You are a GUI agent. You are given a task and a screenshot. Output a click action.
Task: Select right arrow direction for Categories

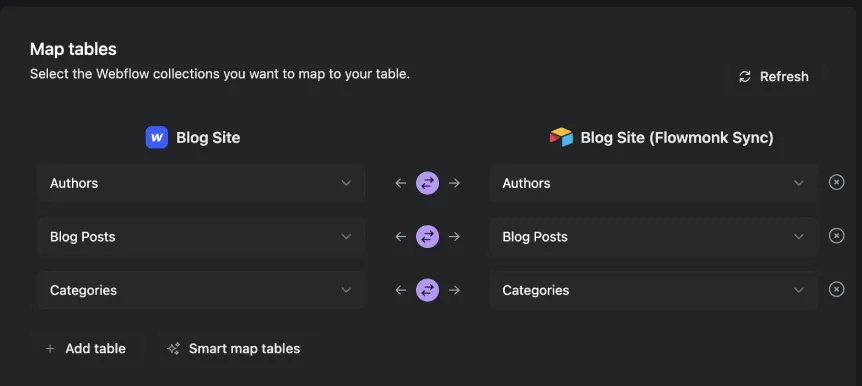454,290
